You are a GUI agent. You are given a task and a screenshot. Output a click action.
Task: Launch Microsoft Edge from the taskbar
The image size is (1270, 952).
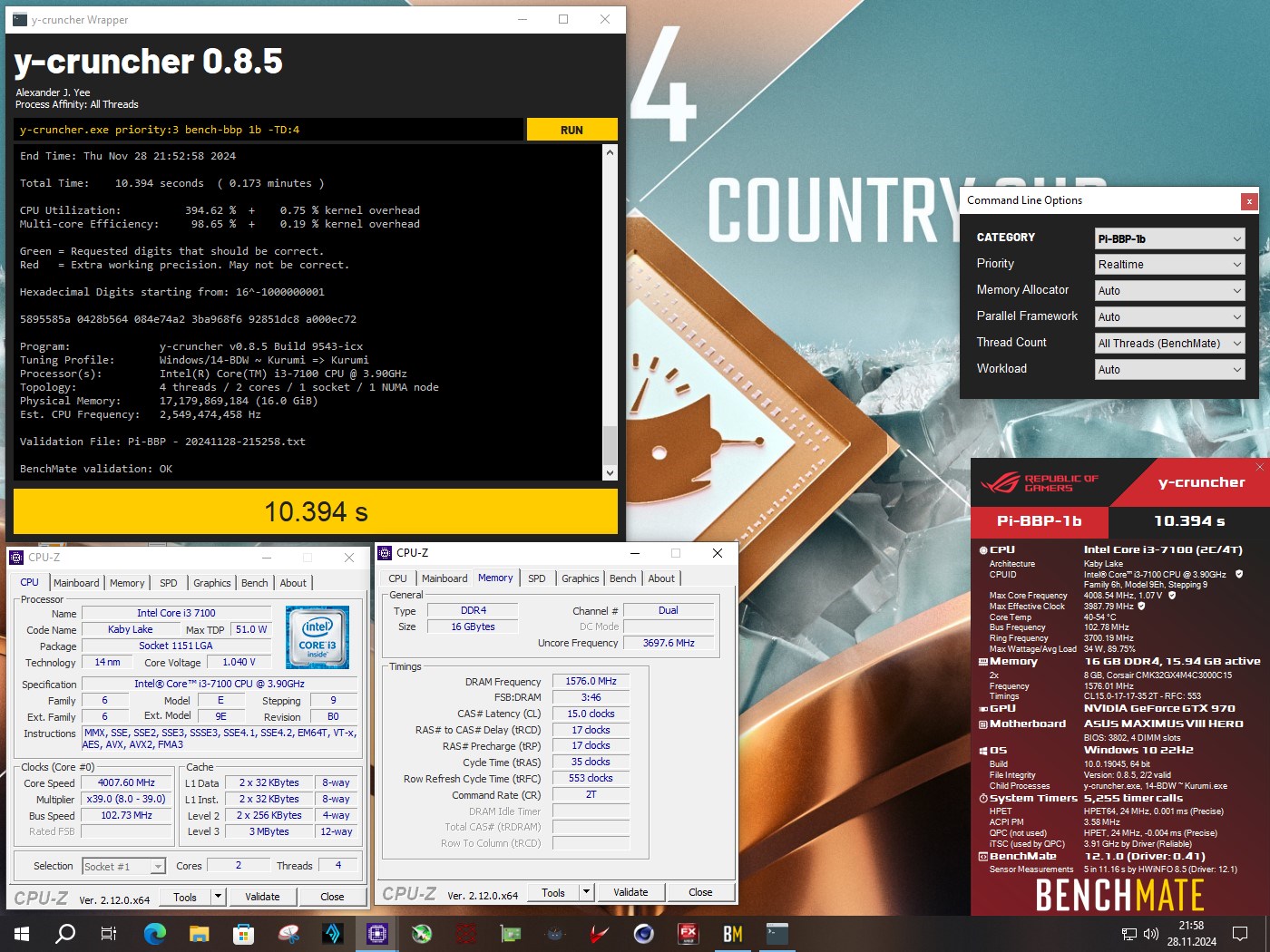coord(155,933)
